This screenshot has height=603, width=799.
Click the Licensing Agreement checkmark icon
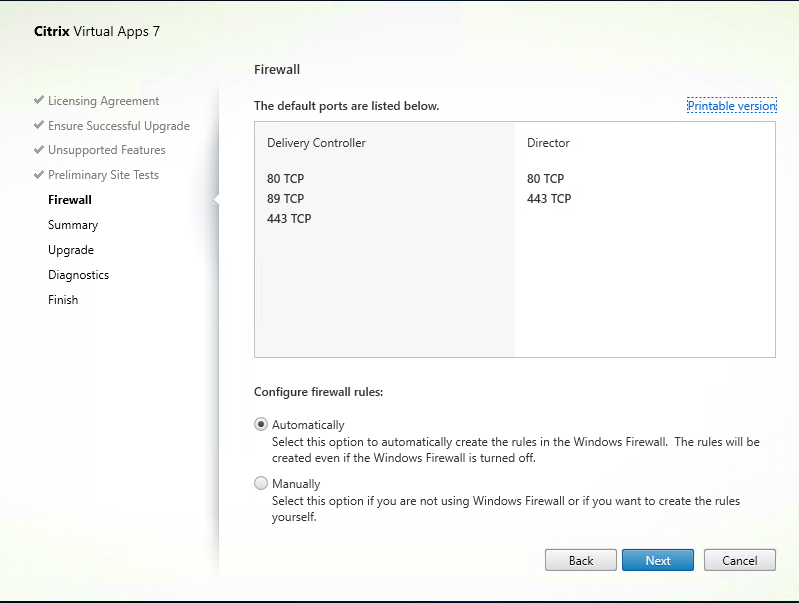click(x=39, y=100)
